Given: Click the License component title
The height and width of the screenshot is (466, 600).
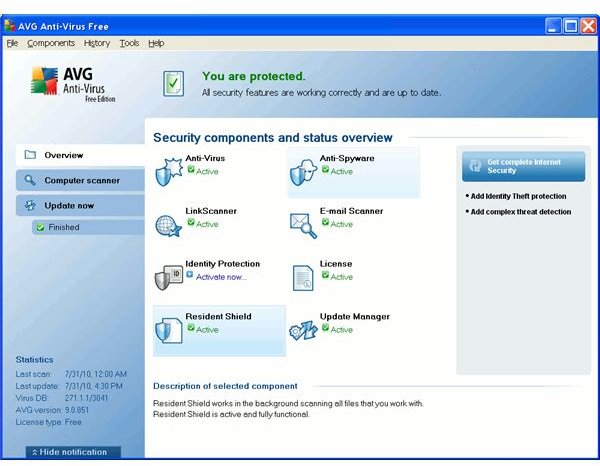Looking at the screenshot, I should point(336,264).
